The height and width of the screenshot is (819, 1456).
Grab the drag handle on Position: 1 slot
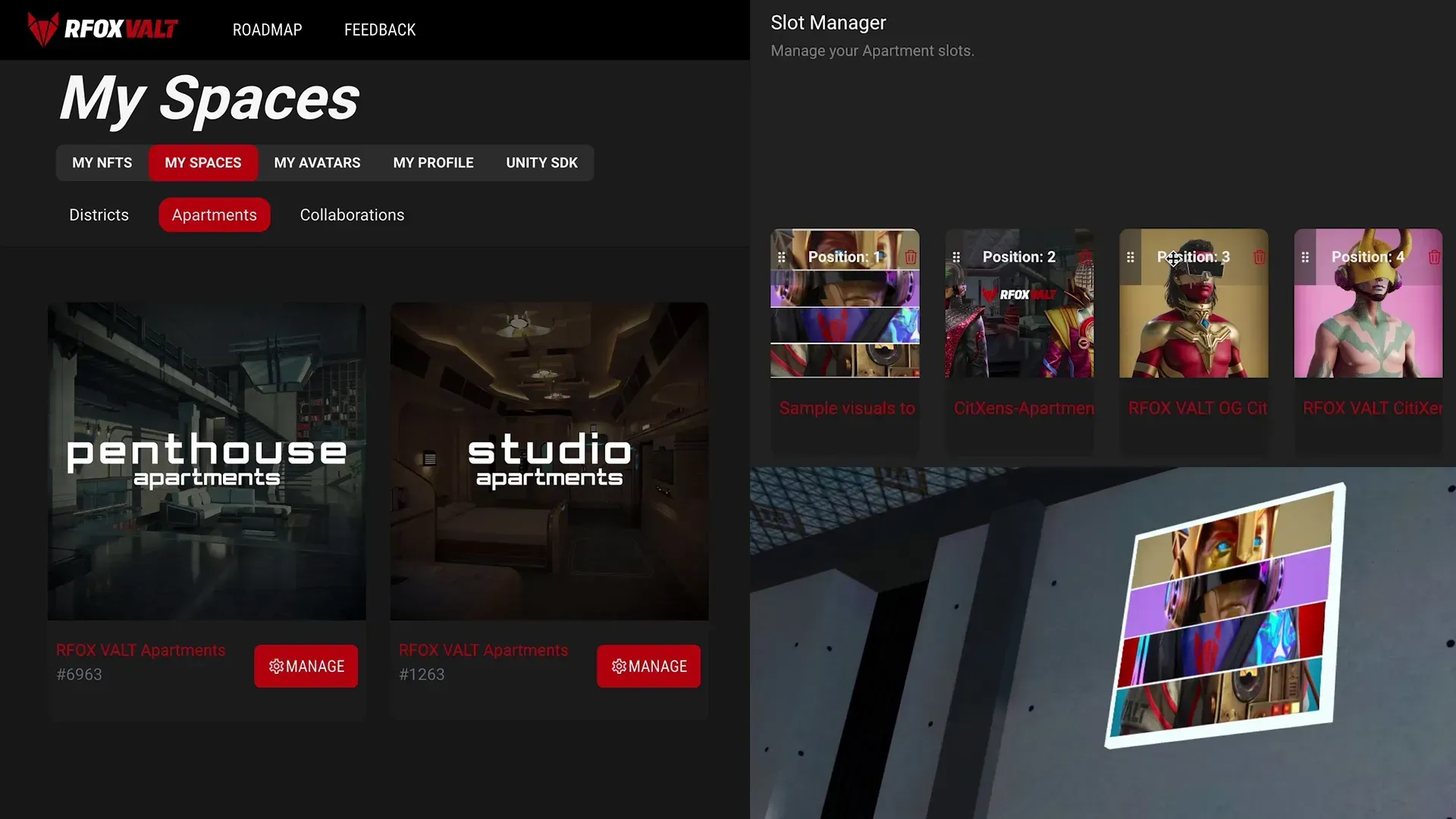click(x=782, y=257)
